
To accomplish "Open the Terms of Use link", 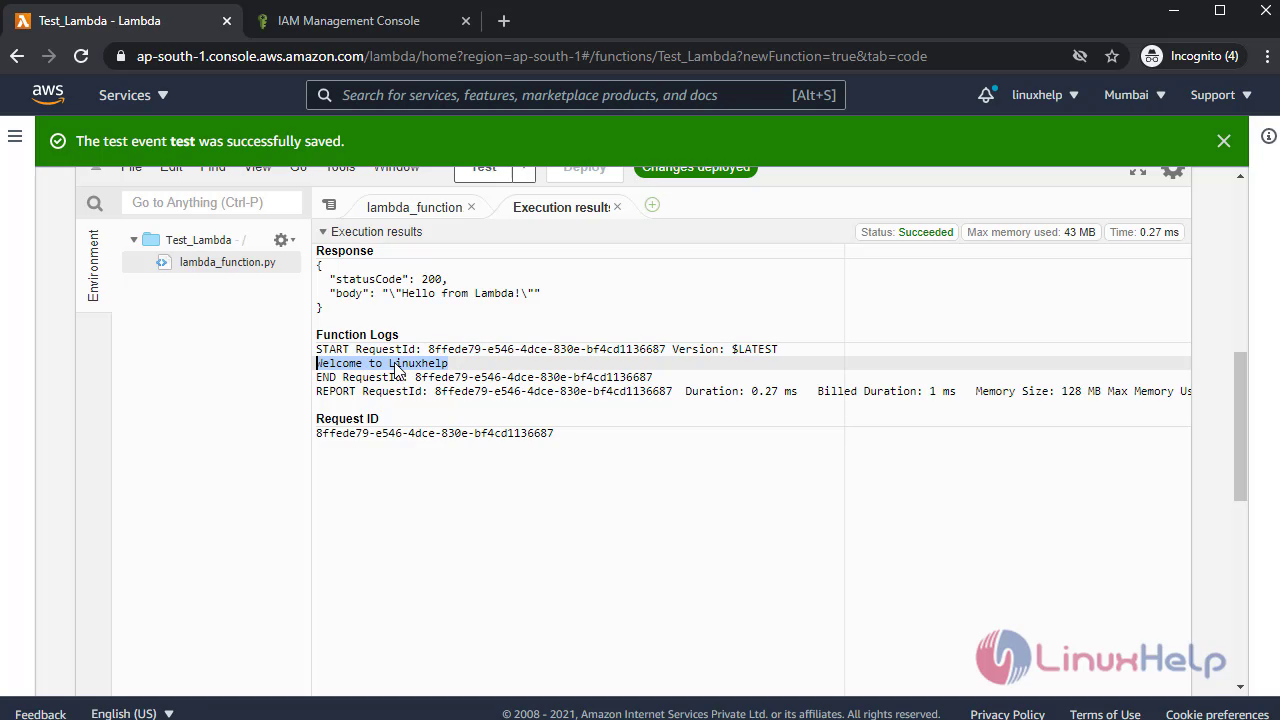I will tap(1105, 714).
